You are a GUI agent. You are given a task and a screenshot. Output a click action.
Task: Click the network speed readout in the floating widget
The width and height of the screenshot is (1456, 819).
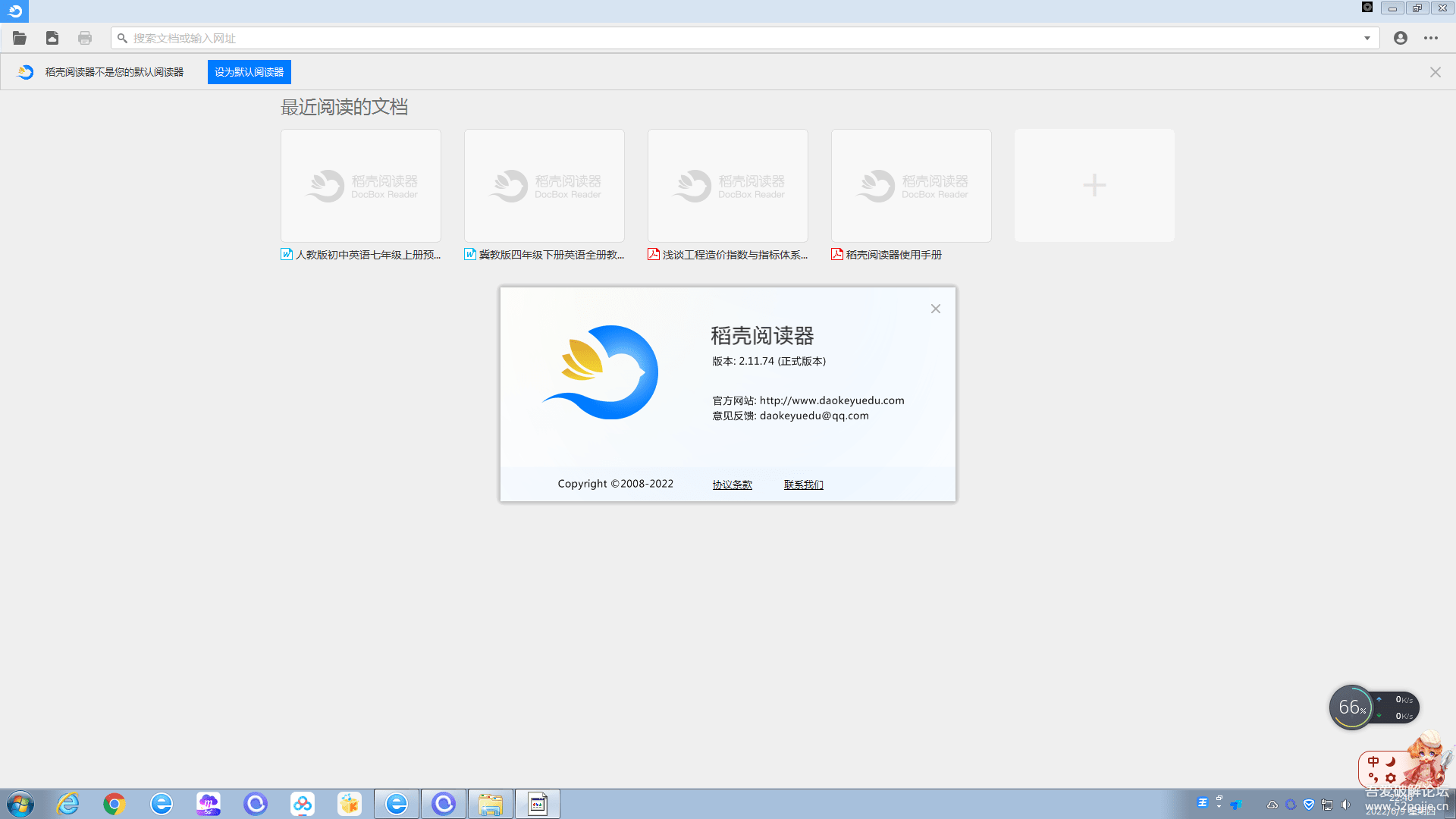tap(1396, 708)
